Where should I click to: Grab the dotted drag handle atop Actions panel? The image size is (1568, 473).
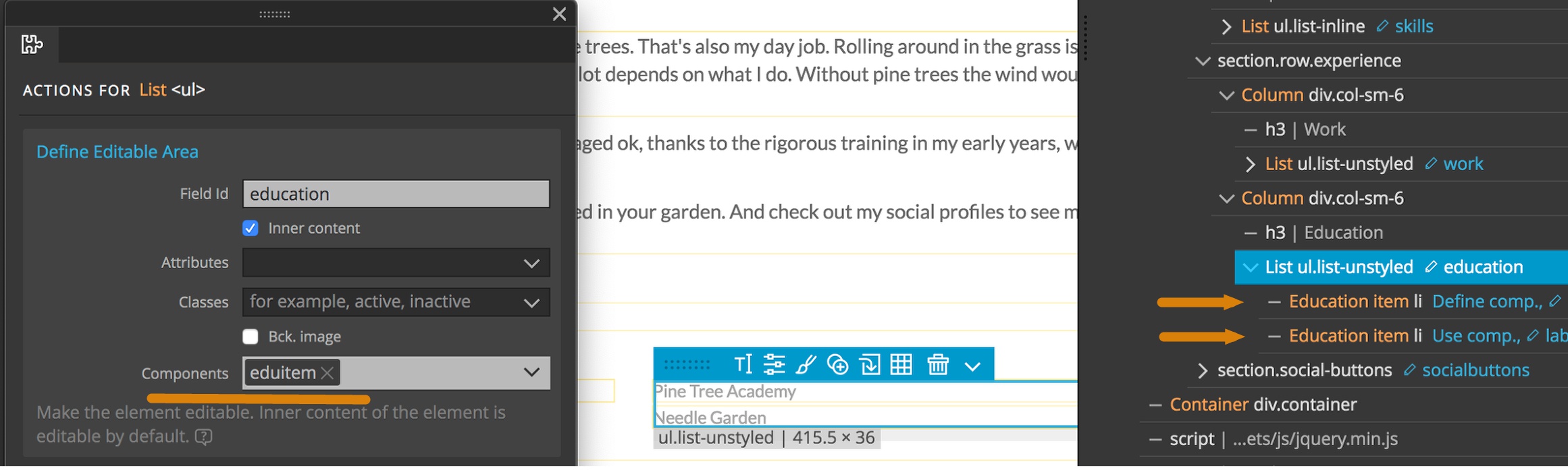(x=275, y=14)
